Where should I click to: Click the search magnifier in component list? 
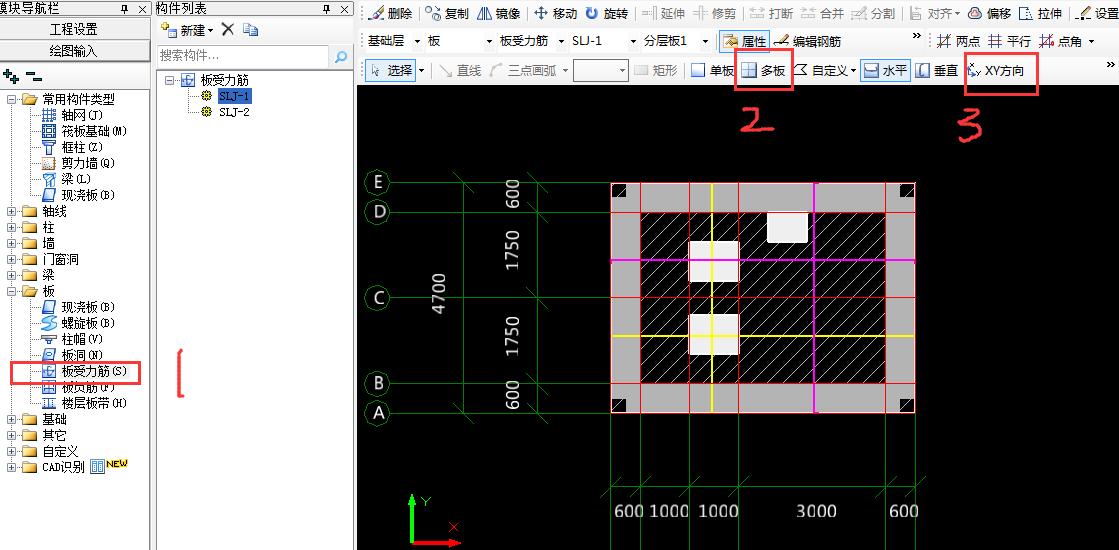(340, 58)
